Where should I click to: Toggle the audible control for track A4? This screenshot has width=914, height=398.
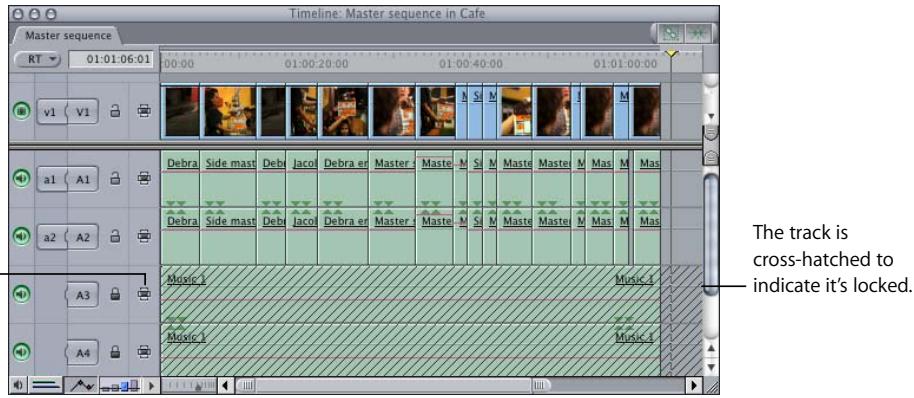(22, 352)
